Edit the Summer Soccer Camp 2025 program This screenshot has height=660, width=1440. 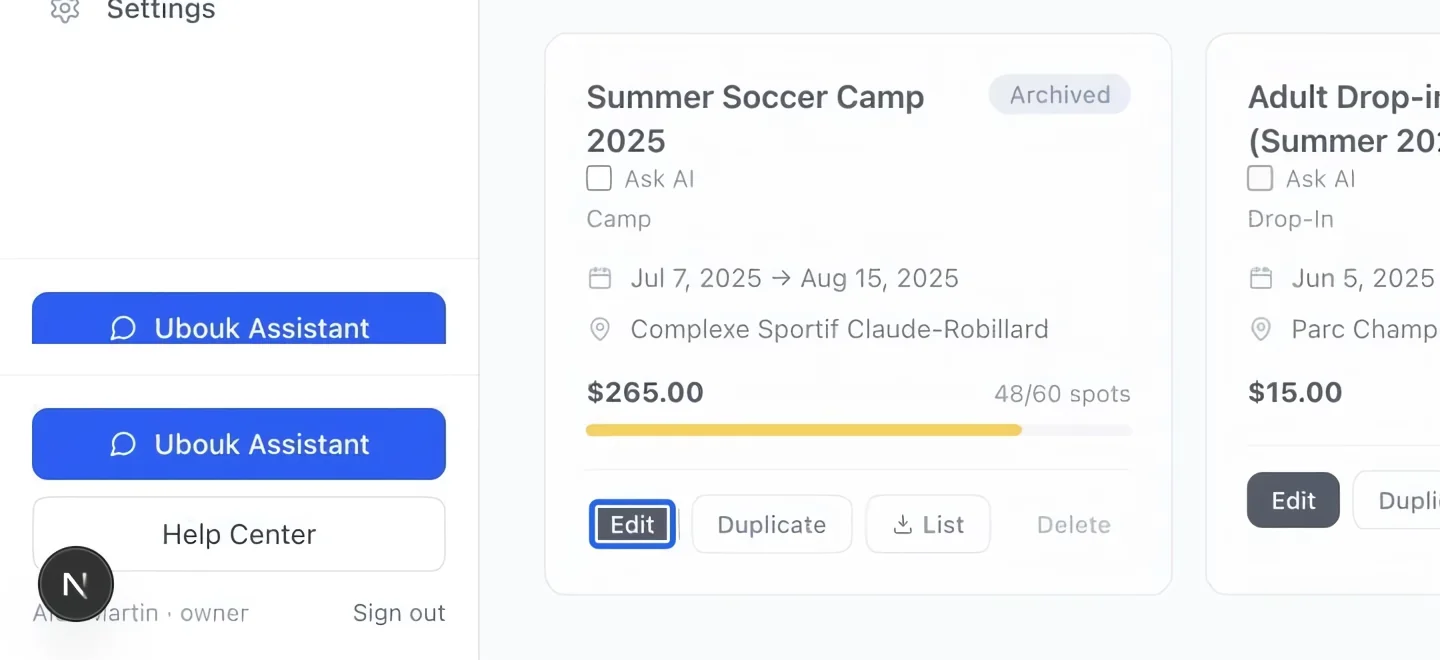coord(632,524)
